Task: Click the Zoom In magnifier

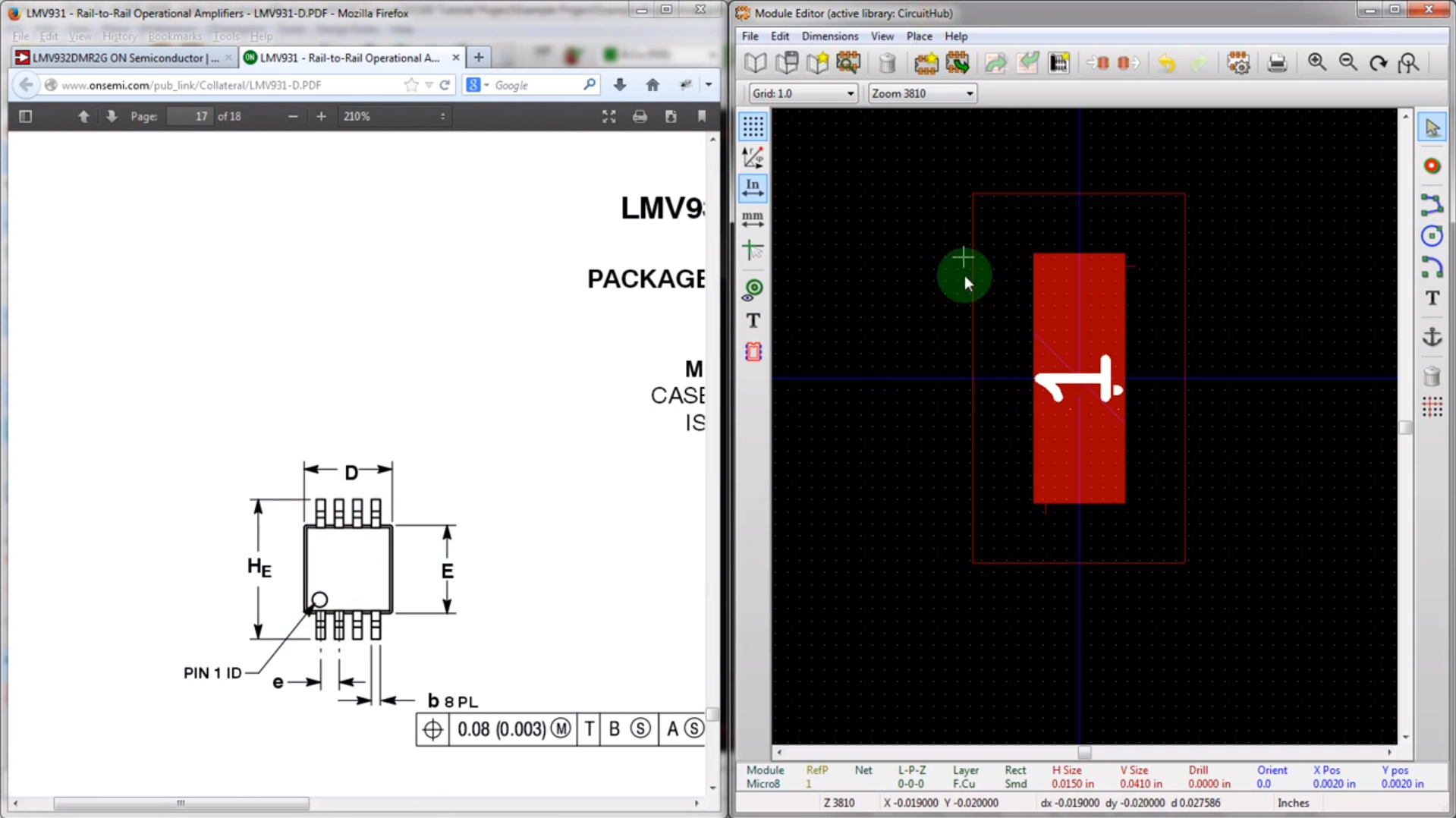Action: coord(1316,63)
